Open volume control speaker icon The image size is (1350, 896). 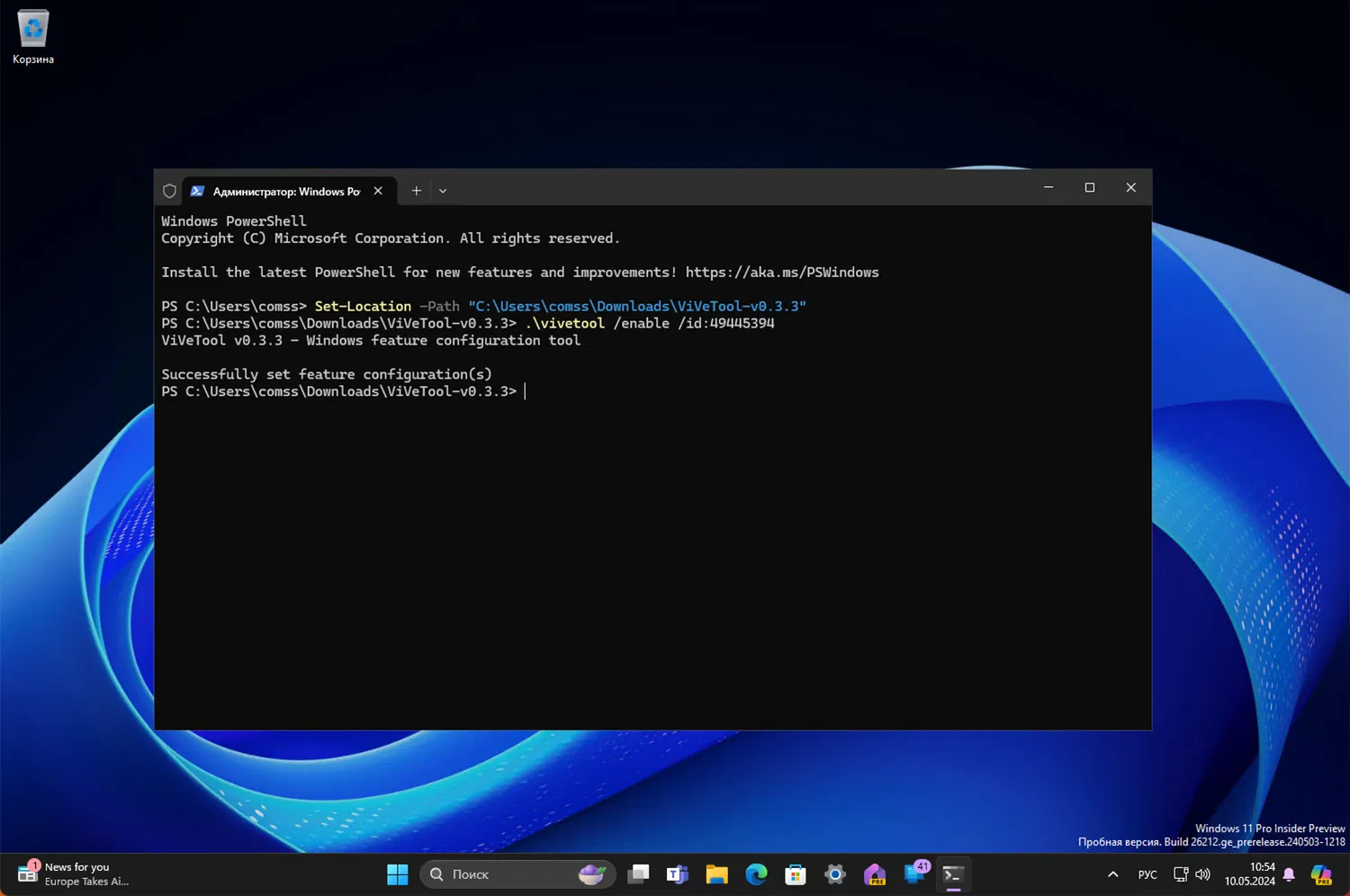[x=1203, y=874]
